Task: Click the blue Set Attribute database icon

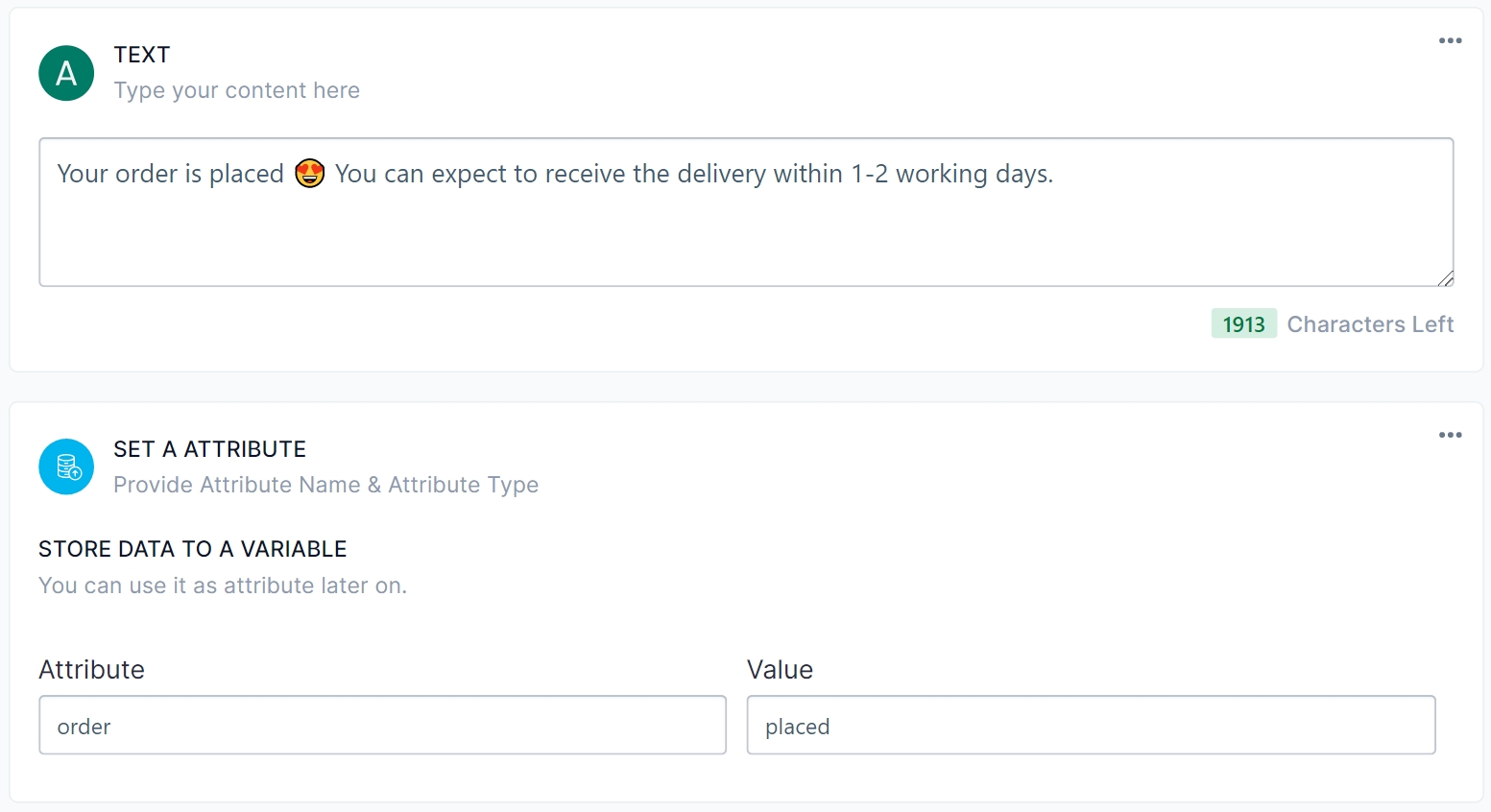Action: (66, 466)
